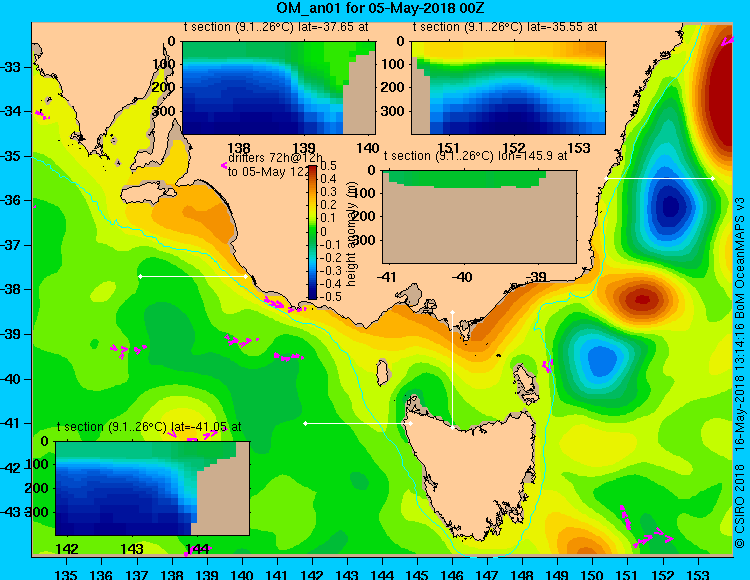Click the white section line at latitude -37.65
The height and width of the screenshot is (580, 750).
tap(193, 276)
